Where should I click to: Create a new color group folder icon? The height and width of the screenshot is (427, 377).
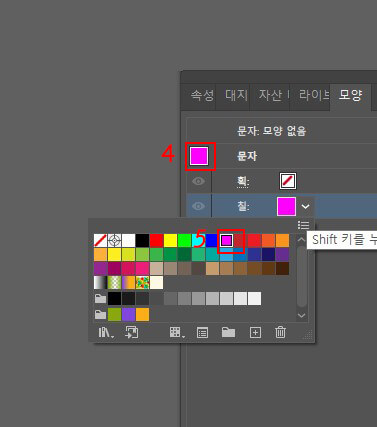(x=228, y=332)
